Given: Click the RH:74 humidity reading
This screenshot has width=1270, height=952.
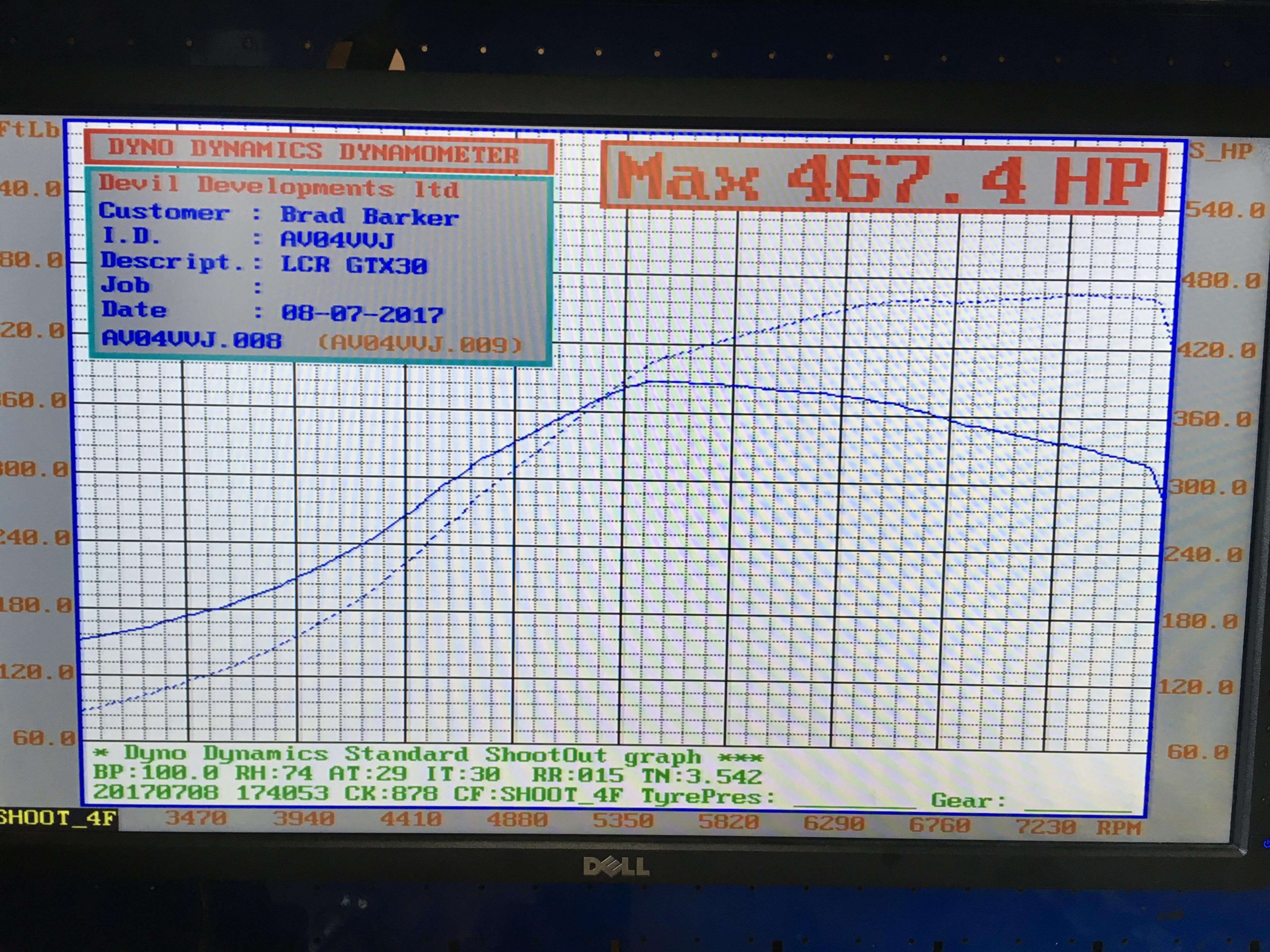Looking at the screenshot, I should (x=274, y=773).
